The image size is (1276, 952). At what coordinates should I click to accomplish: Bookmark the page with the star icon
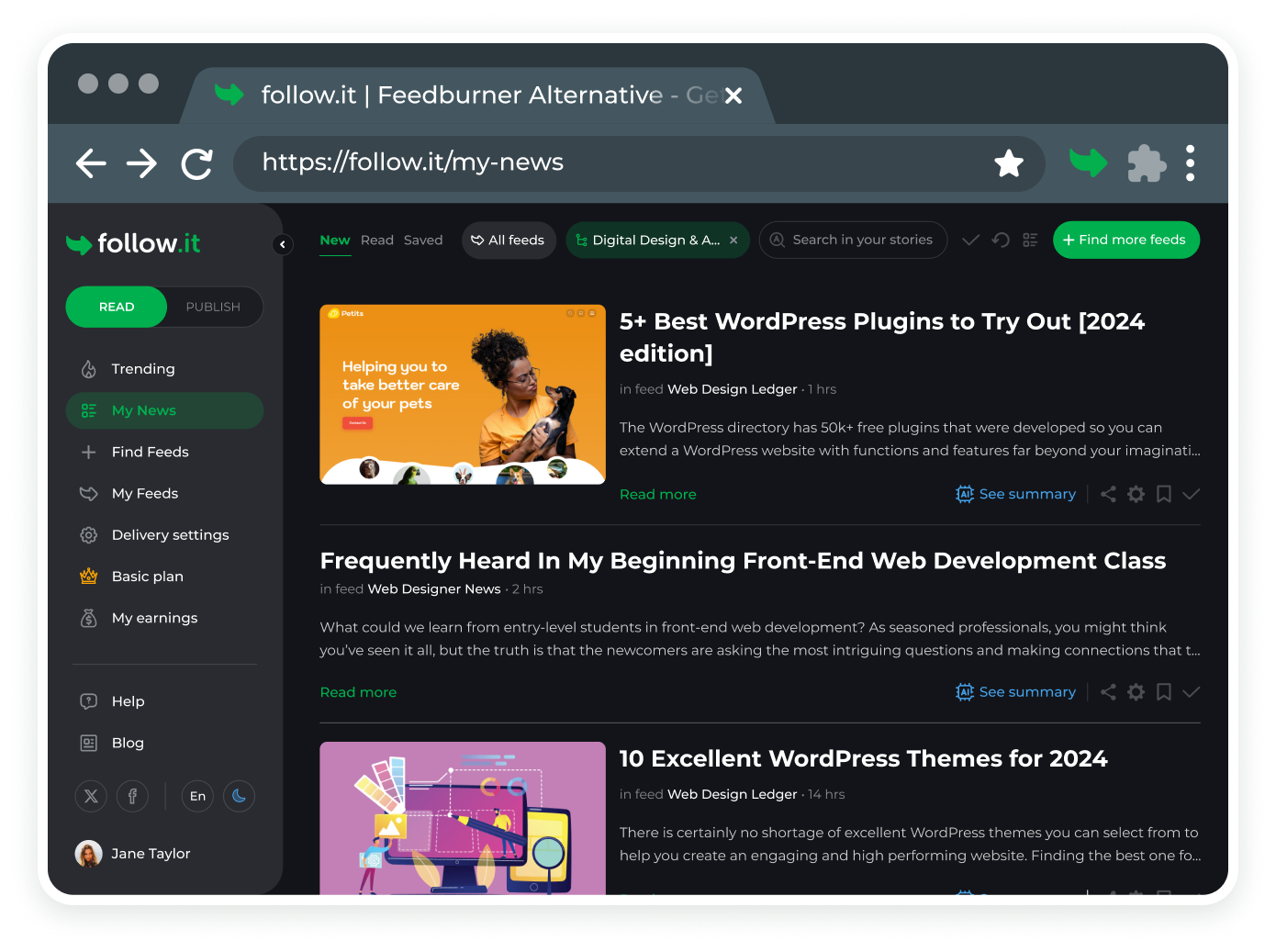pyautogui.click(x=1009, y=163)
